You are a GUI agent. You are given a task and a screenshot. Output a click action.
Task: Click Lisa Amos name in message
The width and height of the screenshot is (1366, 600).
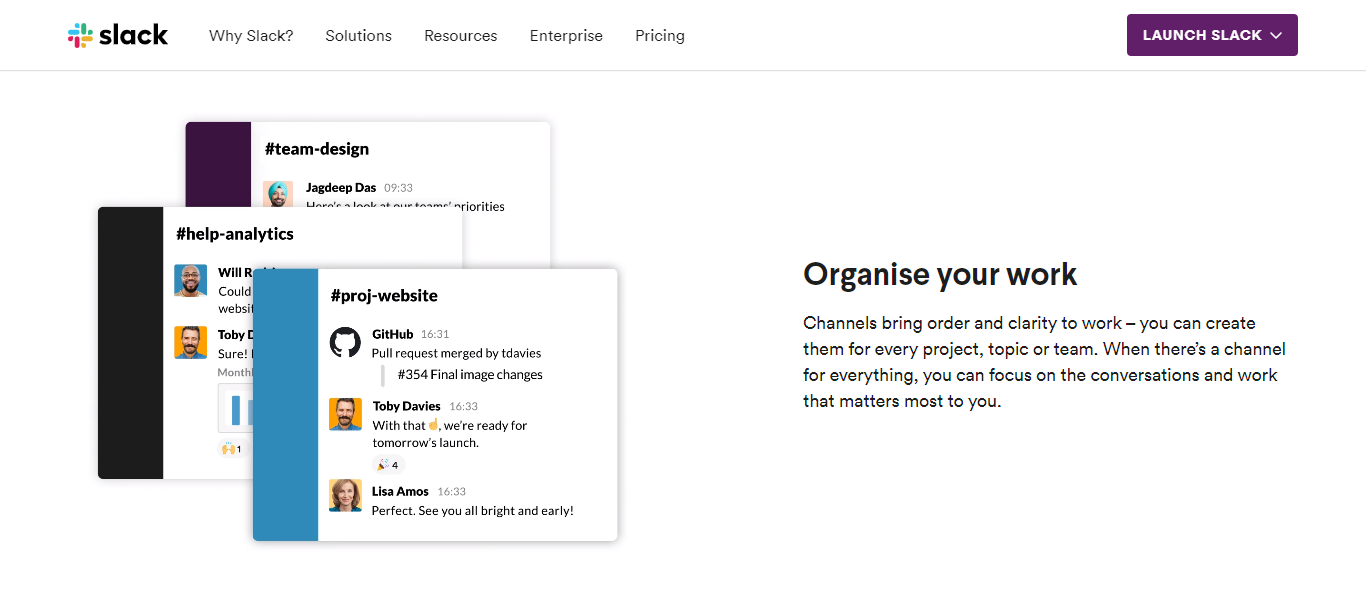[400, 491]
